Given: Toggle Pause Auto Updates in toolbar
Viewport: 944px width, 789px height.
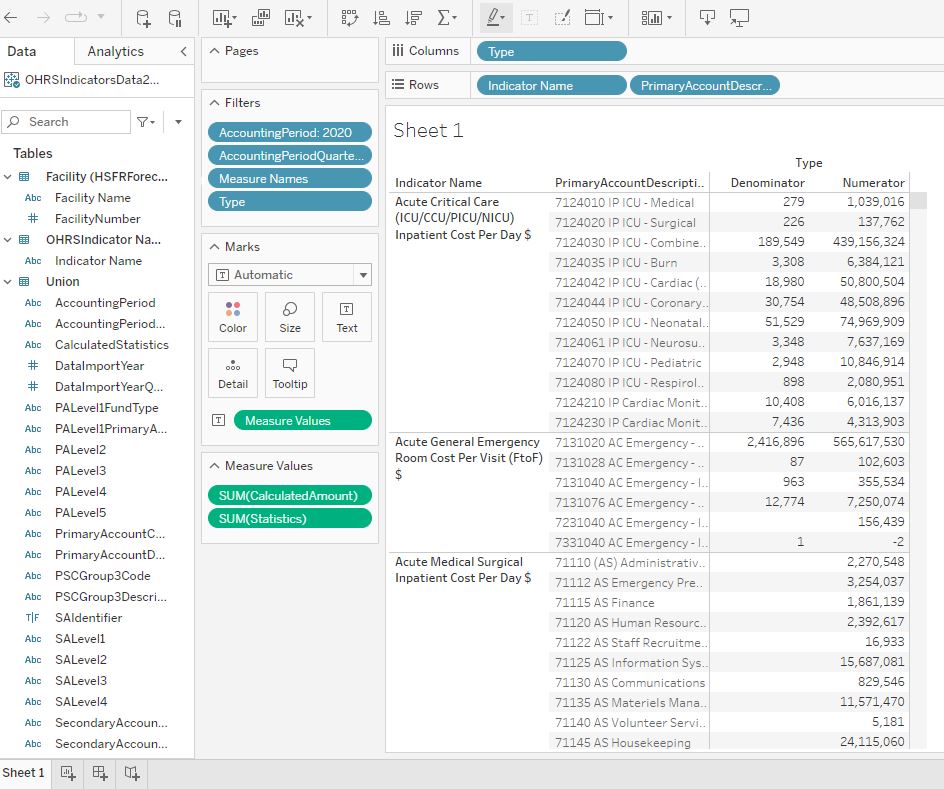Looking at the screenshot, I should 175,18.
